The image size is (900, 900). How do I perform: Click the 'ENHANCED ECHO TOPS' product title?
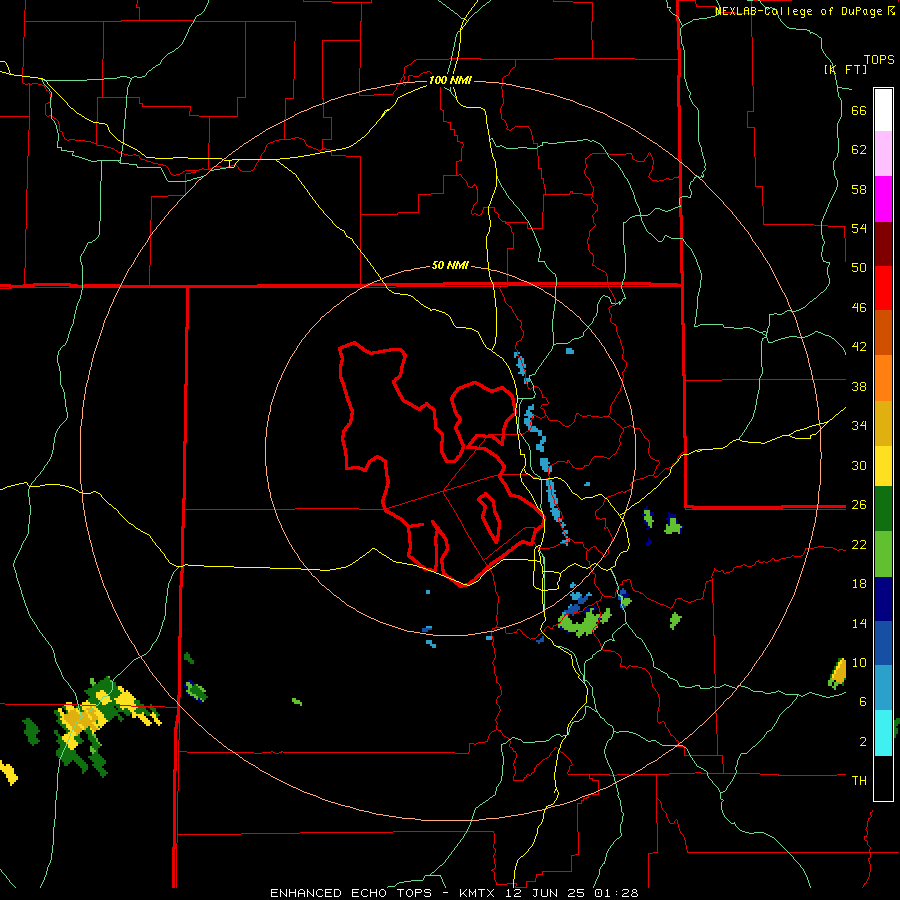pos(351,893)
